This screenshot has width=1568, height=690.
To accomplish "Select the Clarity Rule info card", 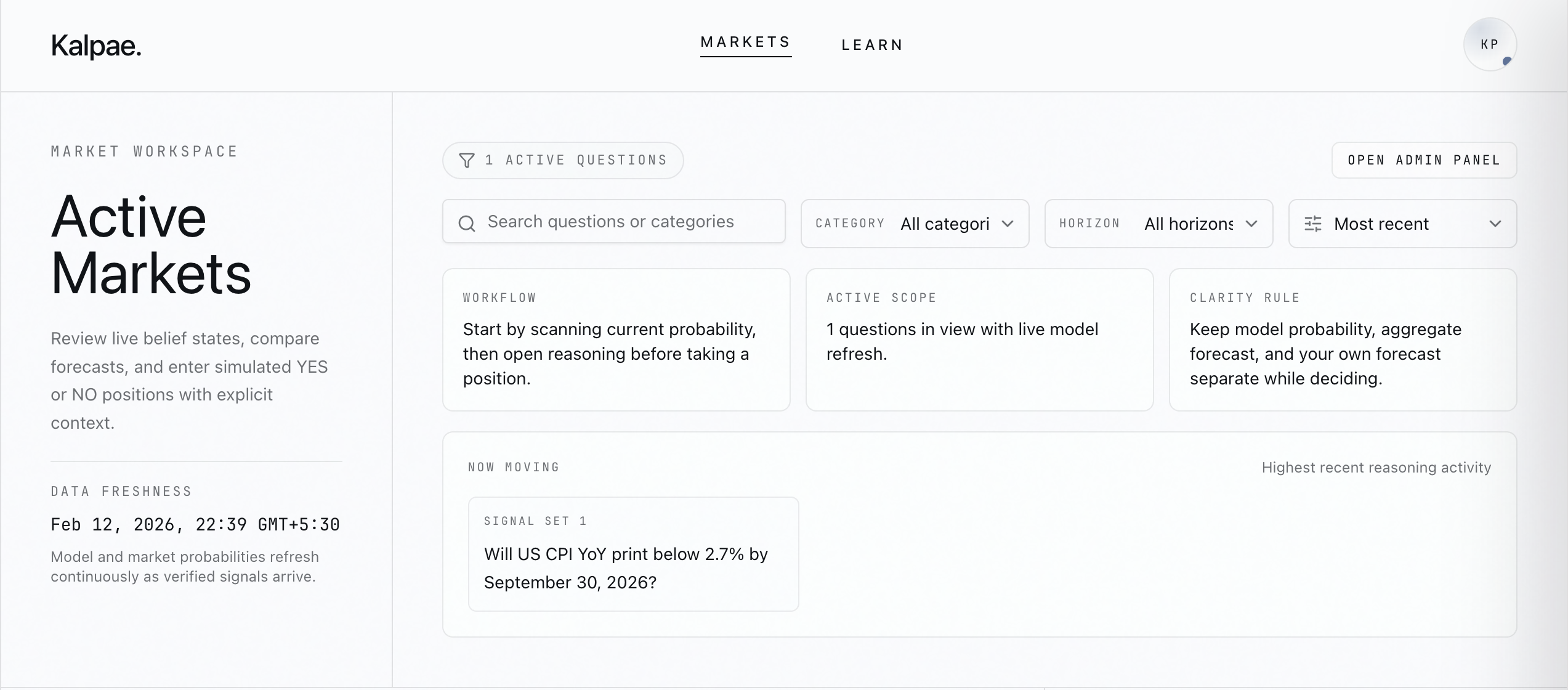I will coord(1343,339).
